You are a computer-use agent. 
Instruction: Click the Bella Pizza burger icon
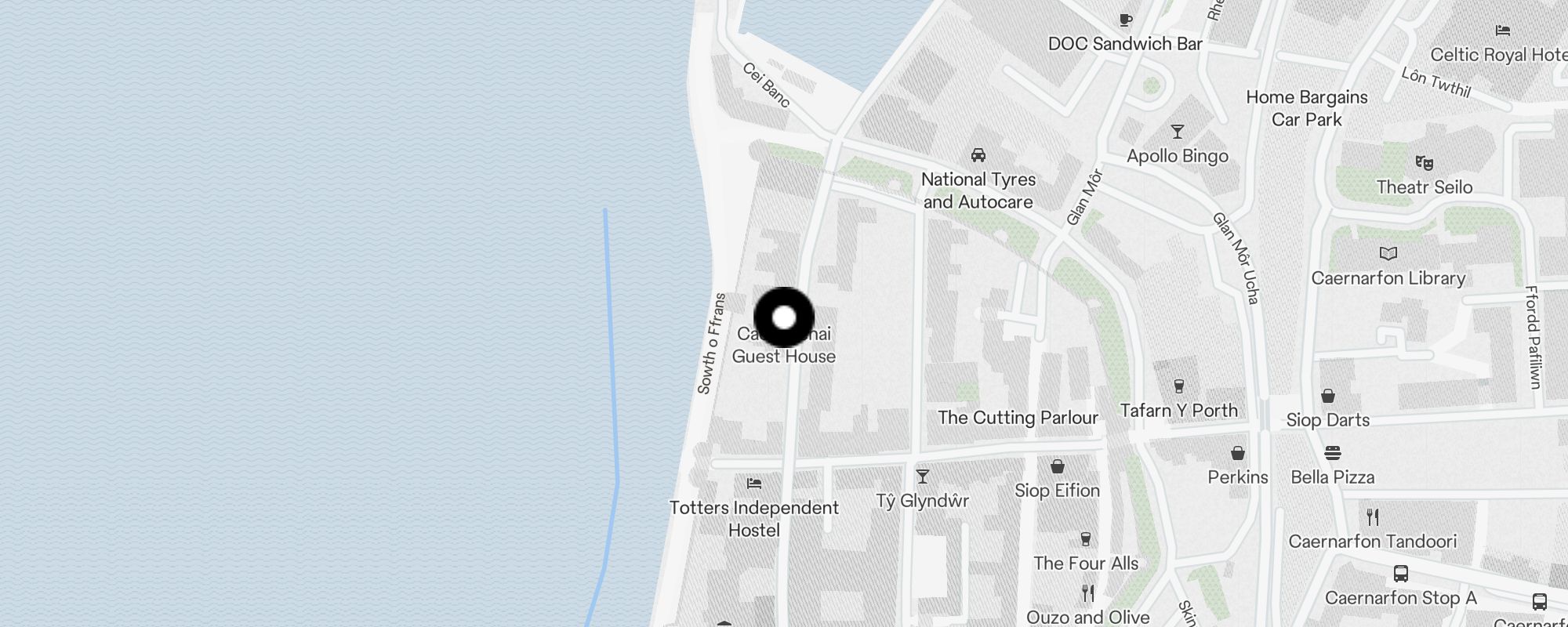[x=1333, y=453]
